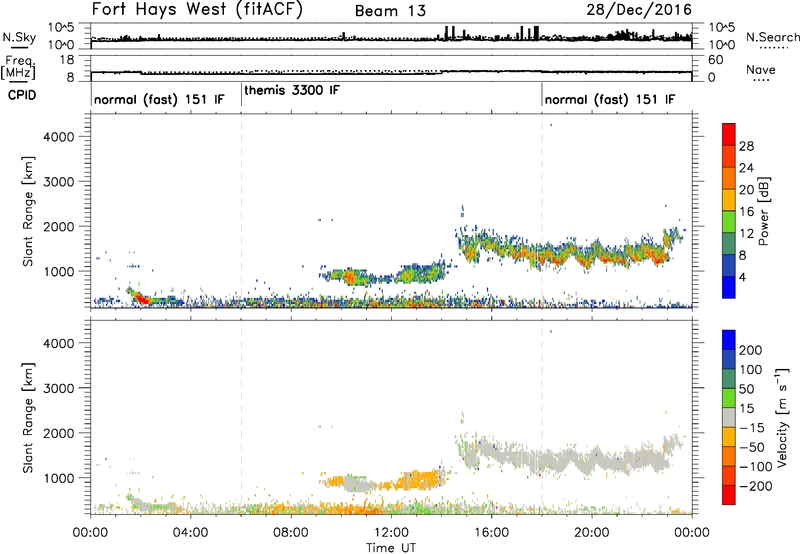The width and height of the screenshot is (800, 554).
Task: Click the first "normal (fast) 151 IF" label starting at 00:00
Action: click(159, 99)
